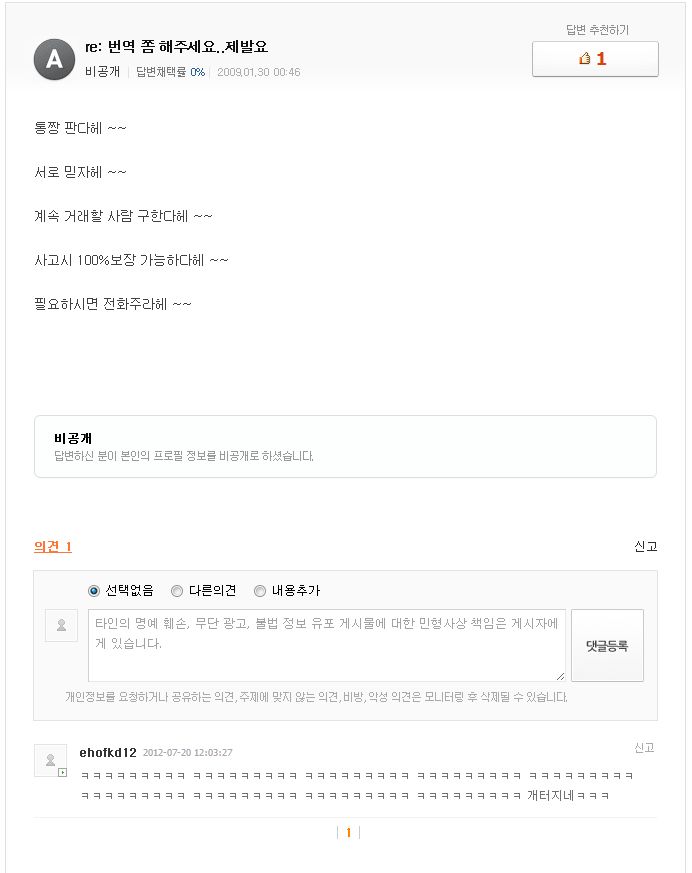The height and width of the screenshot is (873, 692).
Task: Go to comment page 1
Action: 348,832
